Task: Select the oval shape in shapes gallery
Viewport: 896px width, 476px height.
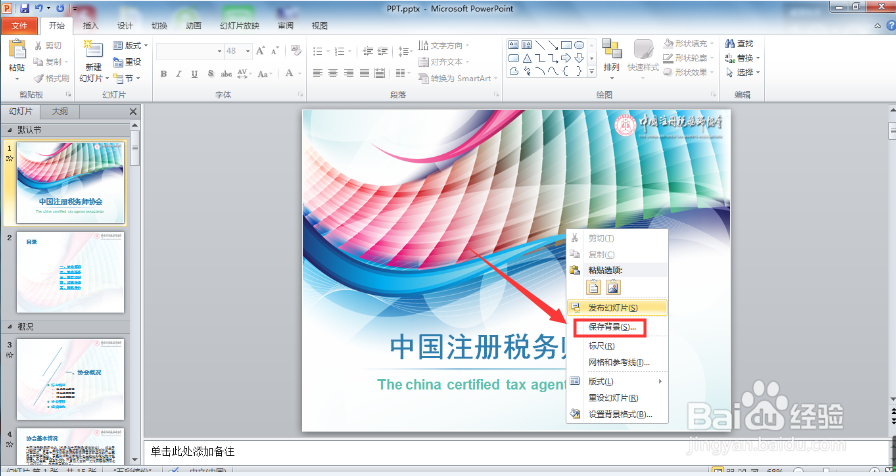Action: [579, 45]
